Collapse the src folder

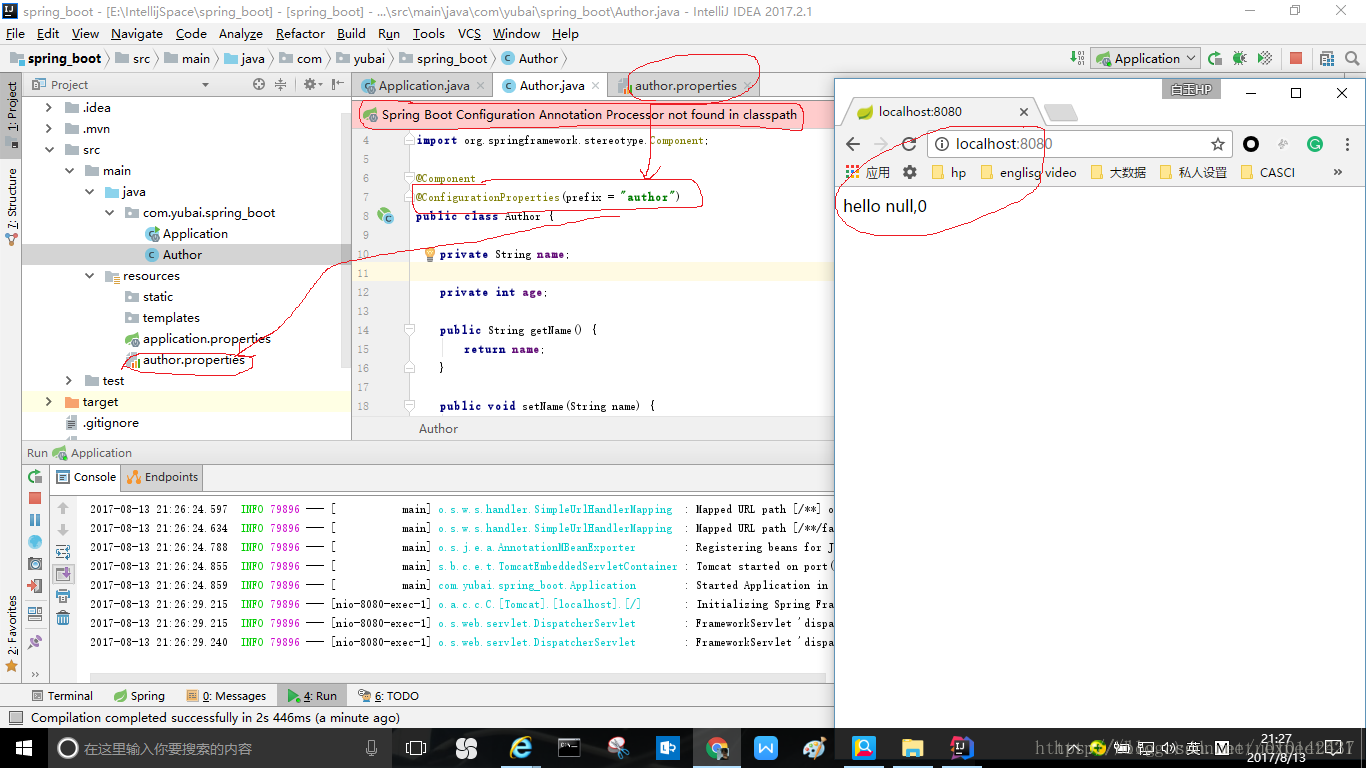pos(49,150)
